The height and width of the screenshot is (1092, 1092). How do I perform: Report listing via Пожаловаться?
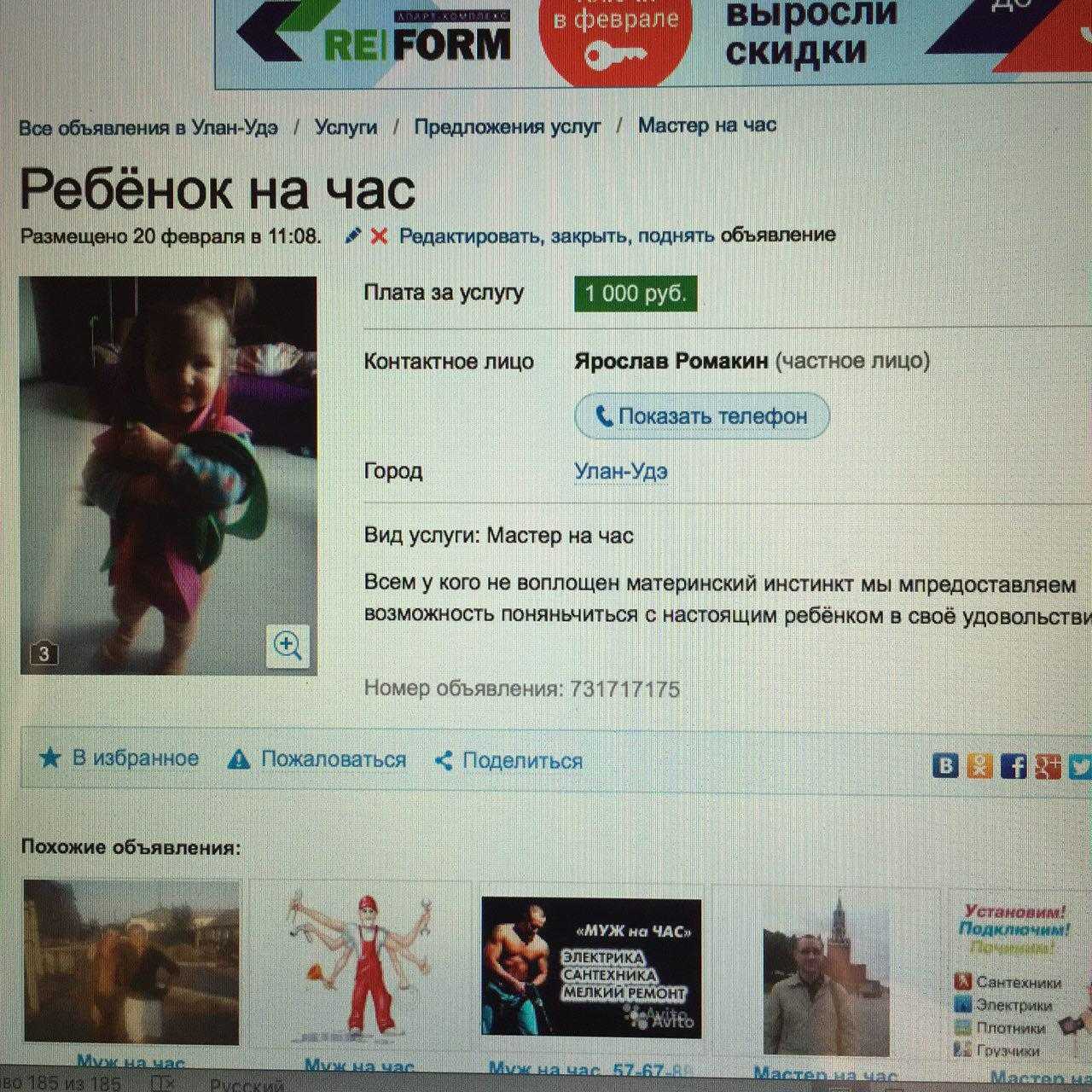317,759
